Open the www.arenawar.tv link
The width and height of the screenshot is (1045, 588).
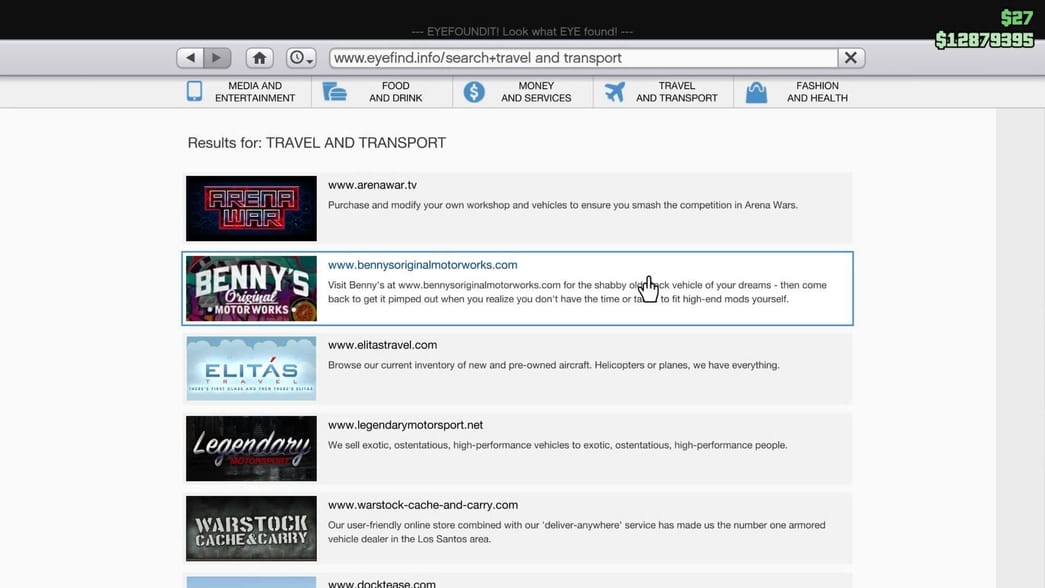(372, 185)
